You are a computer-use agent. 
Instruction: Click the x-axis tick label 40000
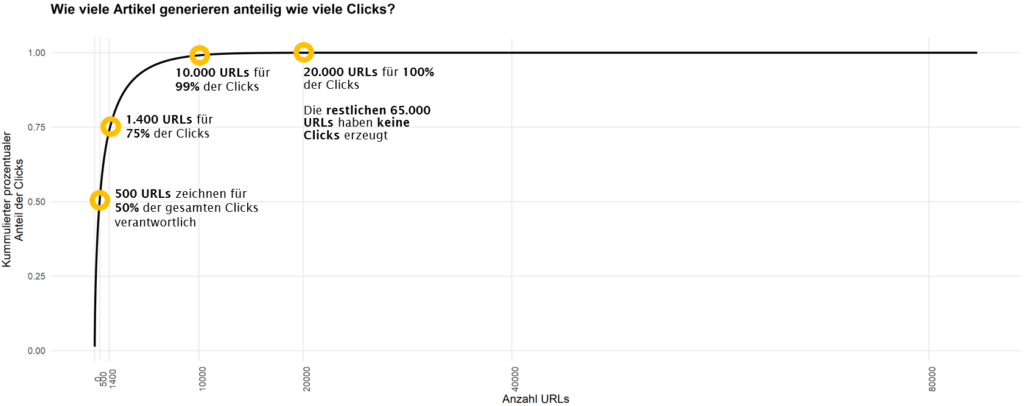pos(515,381)
